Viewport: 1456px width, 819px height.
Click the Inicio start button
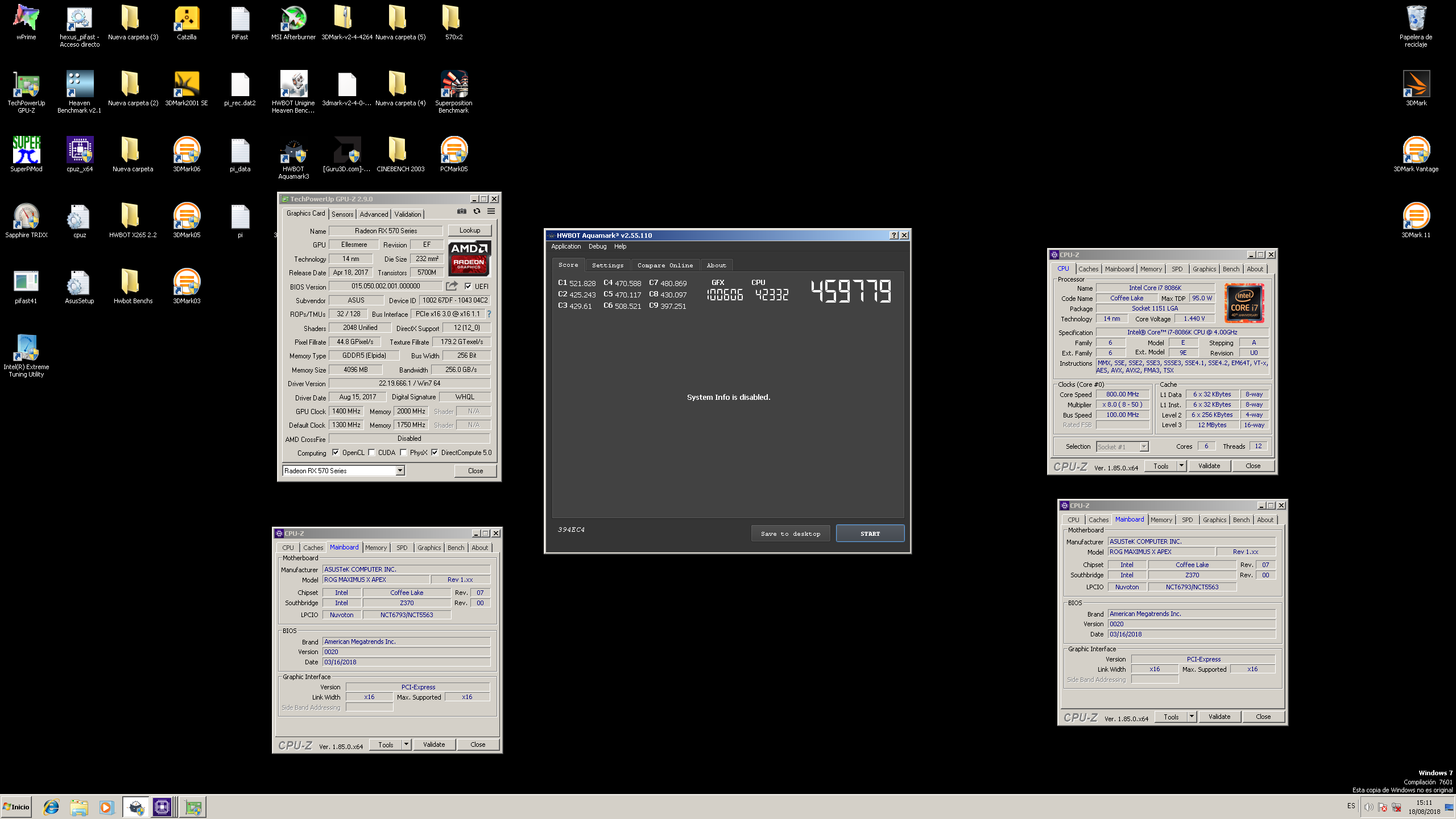click(x=16, y=807)
